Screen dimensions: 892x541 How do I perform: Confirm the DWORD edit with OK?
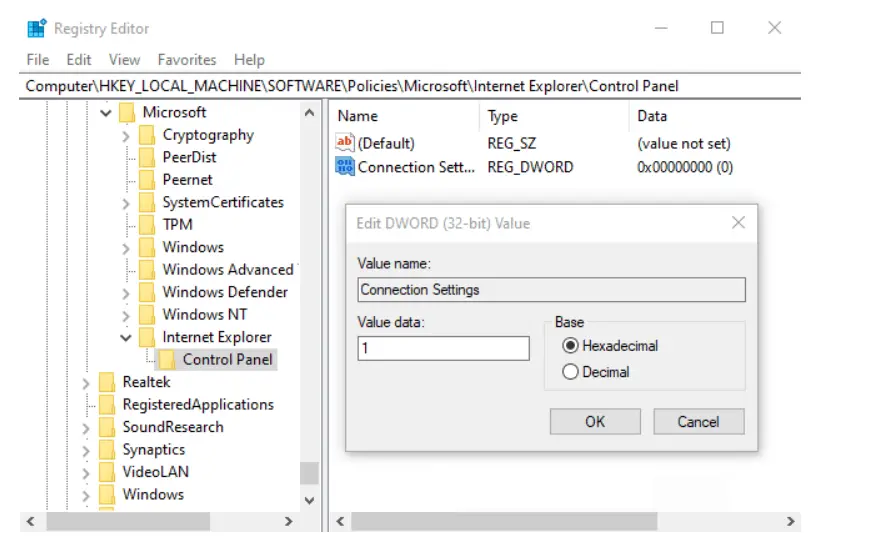(x=595, y=422)
